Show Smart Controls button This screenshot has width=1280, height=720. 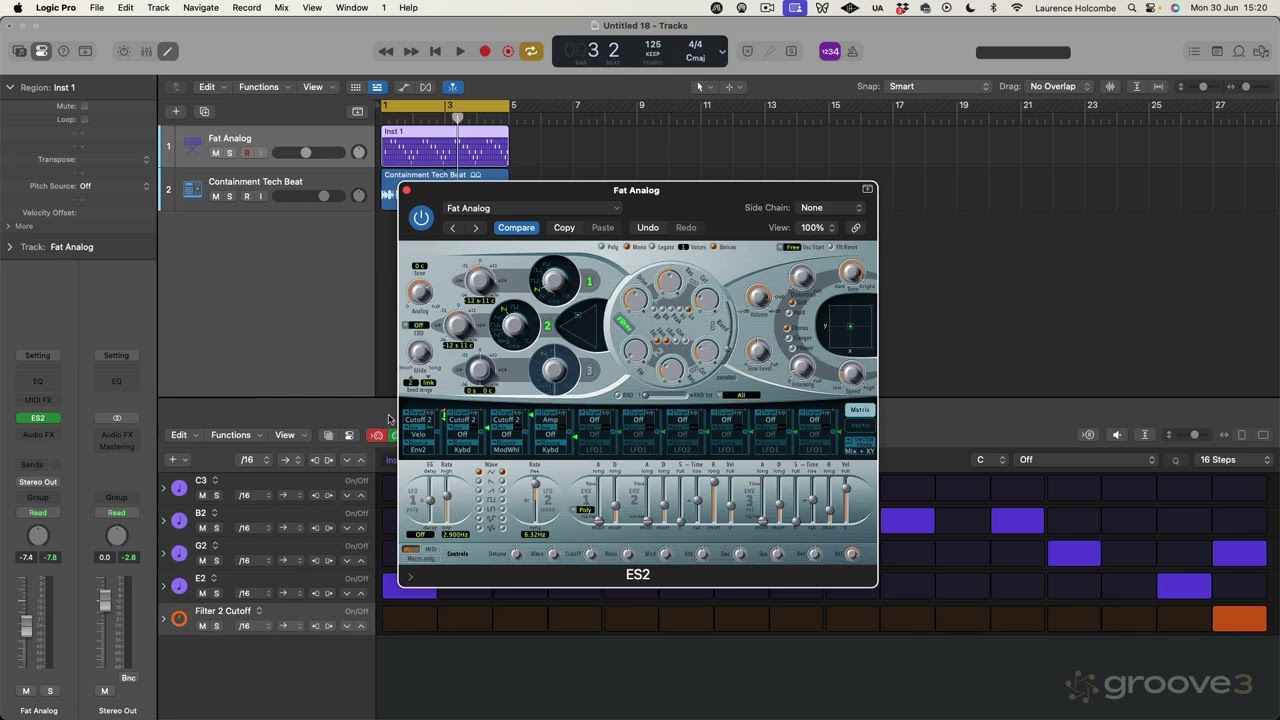click(124, 51)
